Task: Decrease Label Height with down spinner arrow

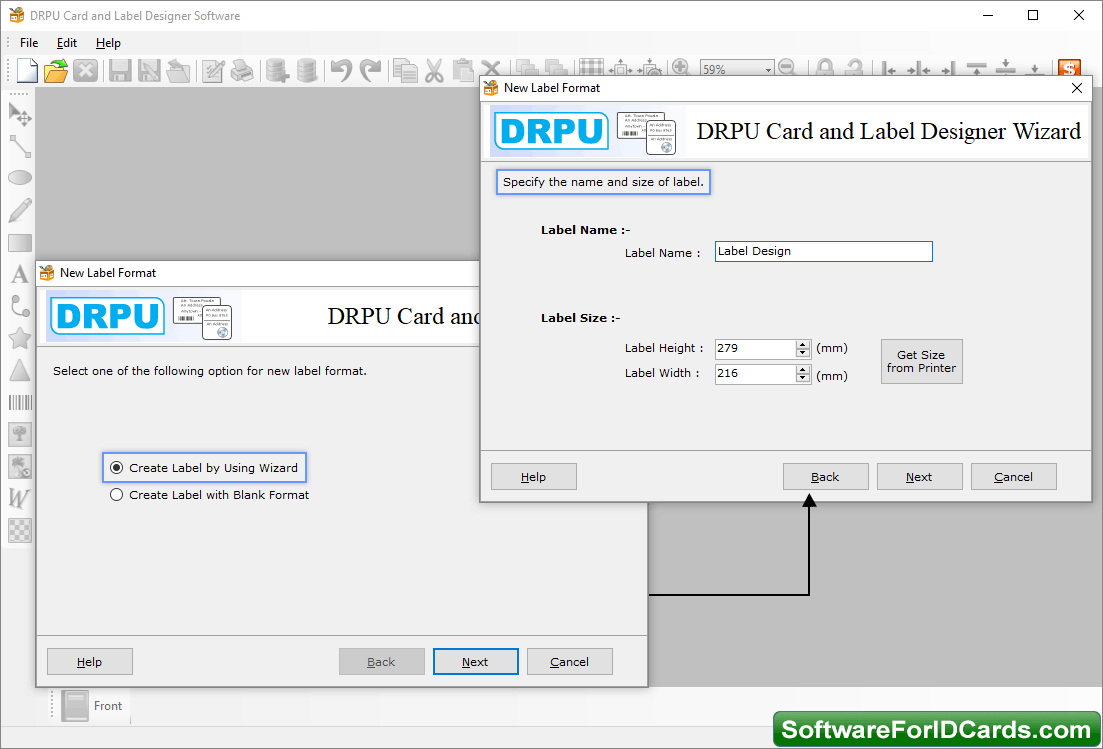Action: pyautogui.click(x=803, y=352)
